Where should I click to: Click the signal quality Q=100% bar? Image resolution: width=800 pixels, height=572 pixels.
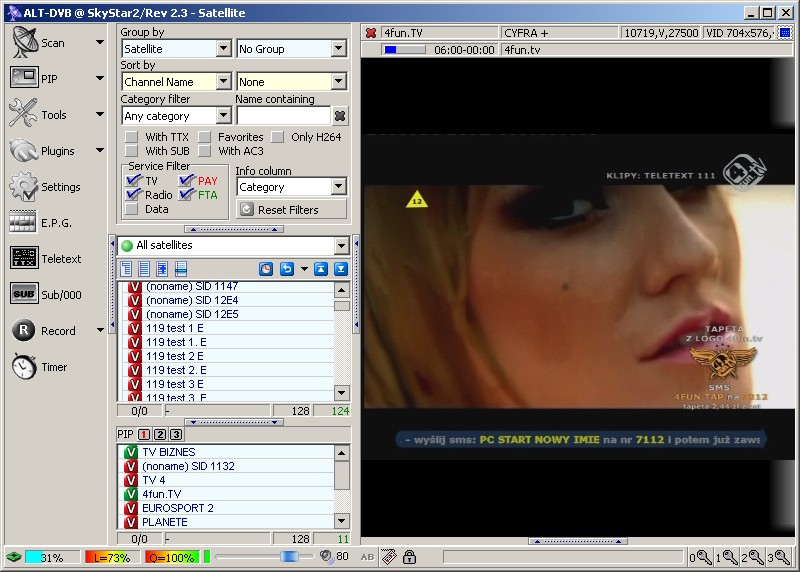(173, 557)
